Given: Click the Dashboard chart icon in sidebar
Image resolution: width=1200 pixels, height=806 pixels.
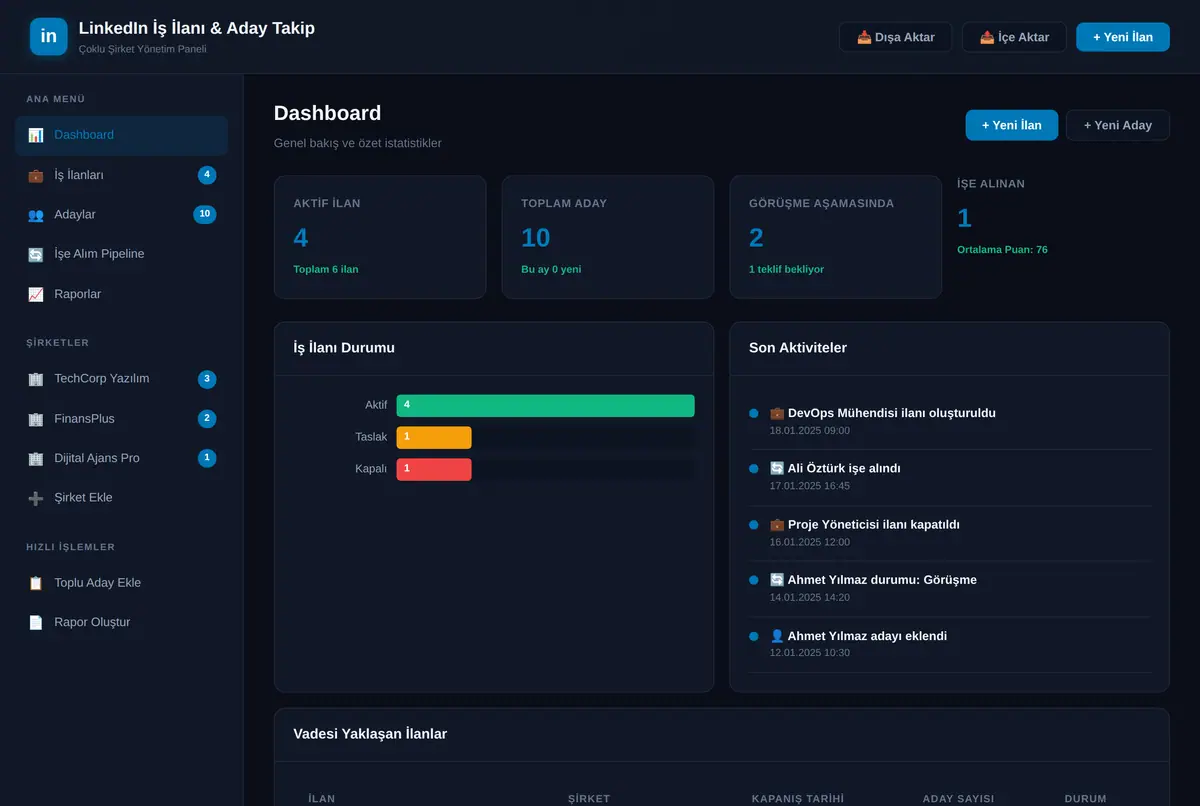Looking at the screenshot, I should click(36, 135).
